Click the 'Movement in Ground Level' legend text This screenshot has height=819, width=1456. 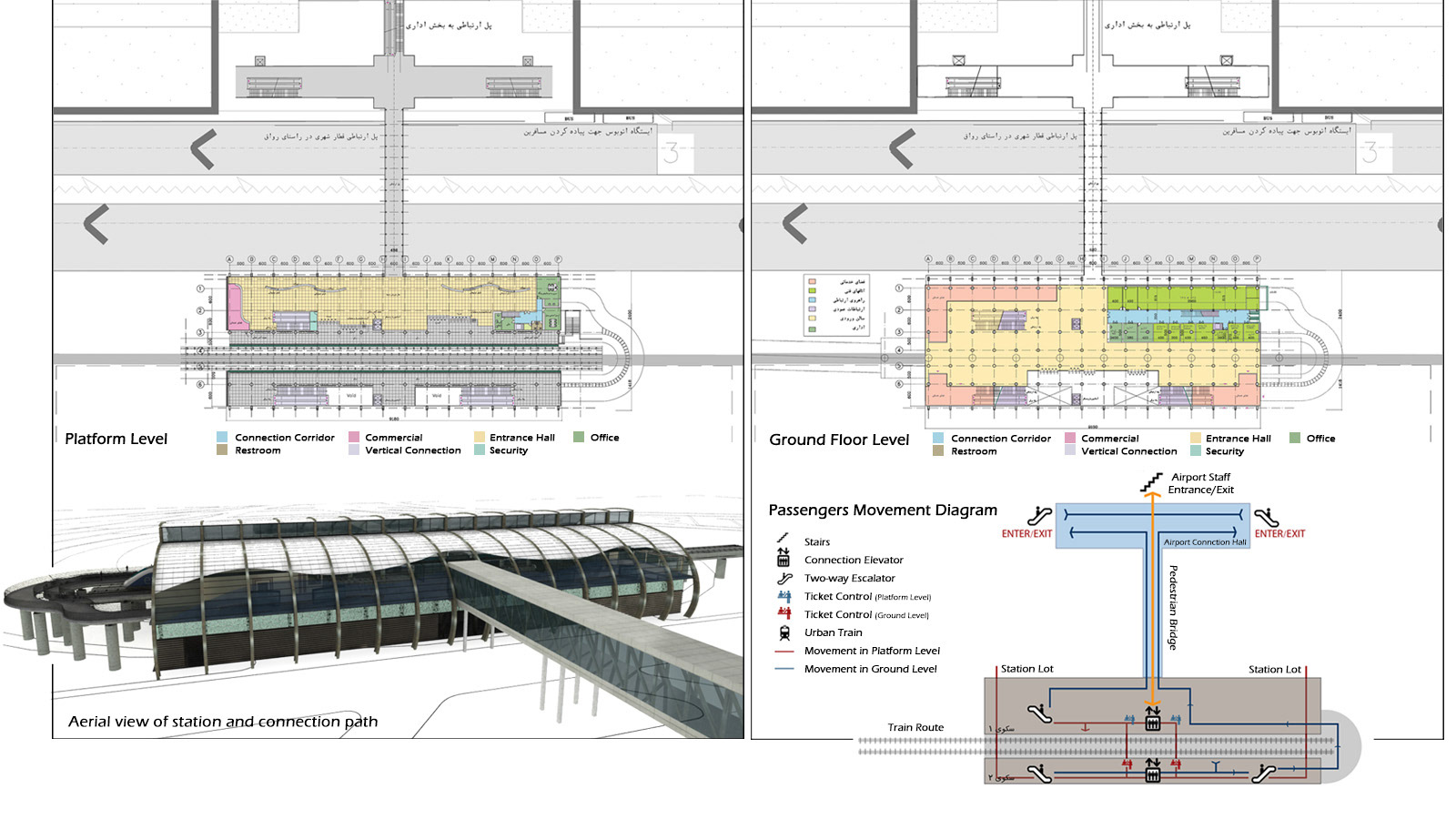pos(871,669)
